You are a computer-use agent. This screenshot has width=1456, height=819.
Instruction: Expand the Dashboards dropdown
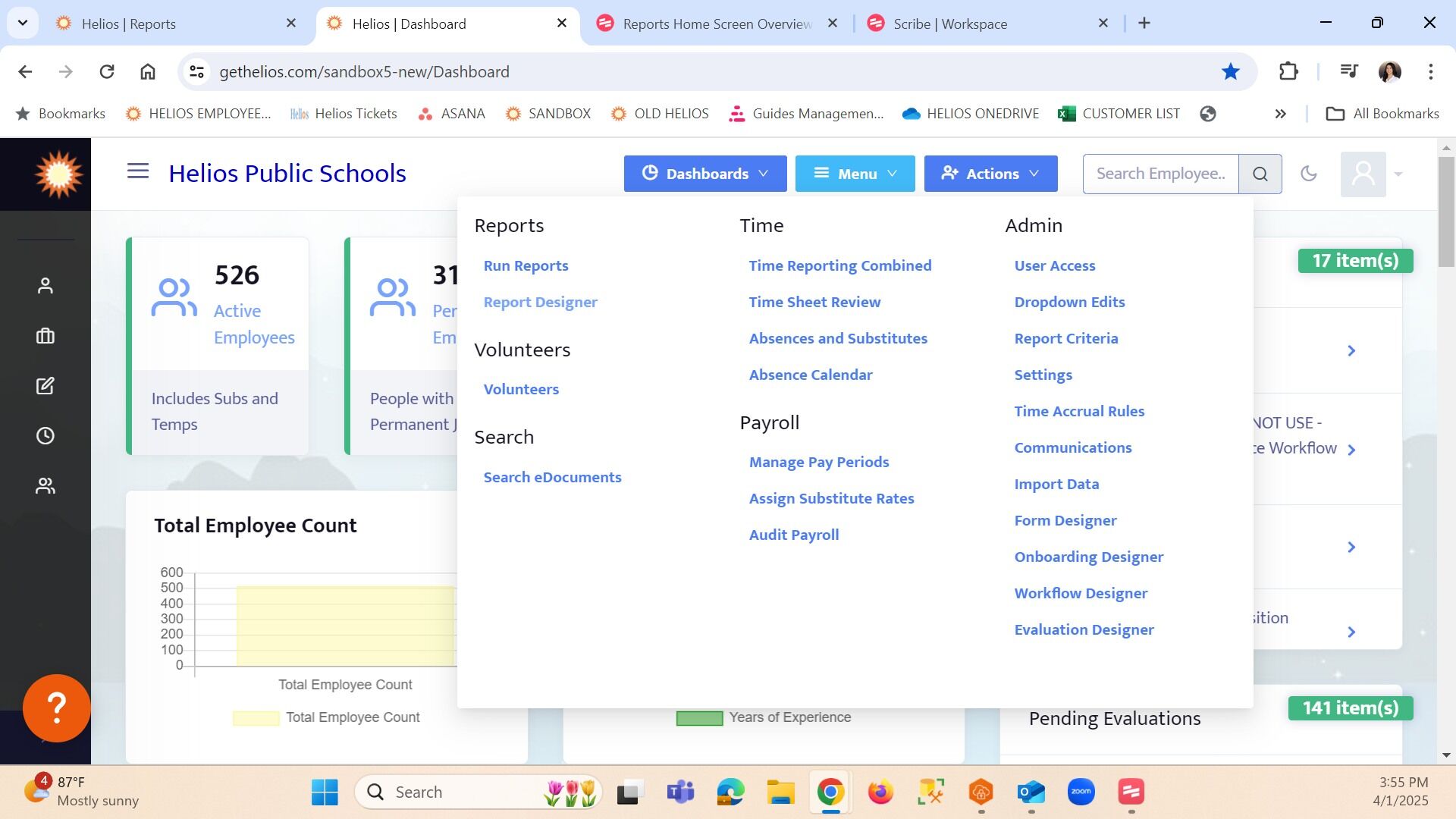[704, 174]
